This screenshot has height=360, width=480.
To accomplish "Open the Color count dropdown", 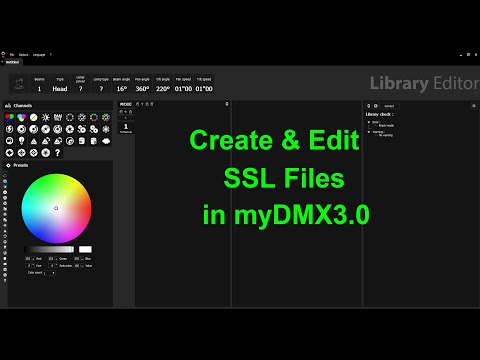I will pyautogui.click(x=49, y=273).
